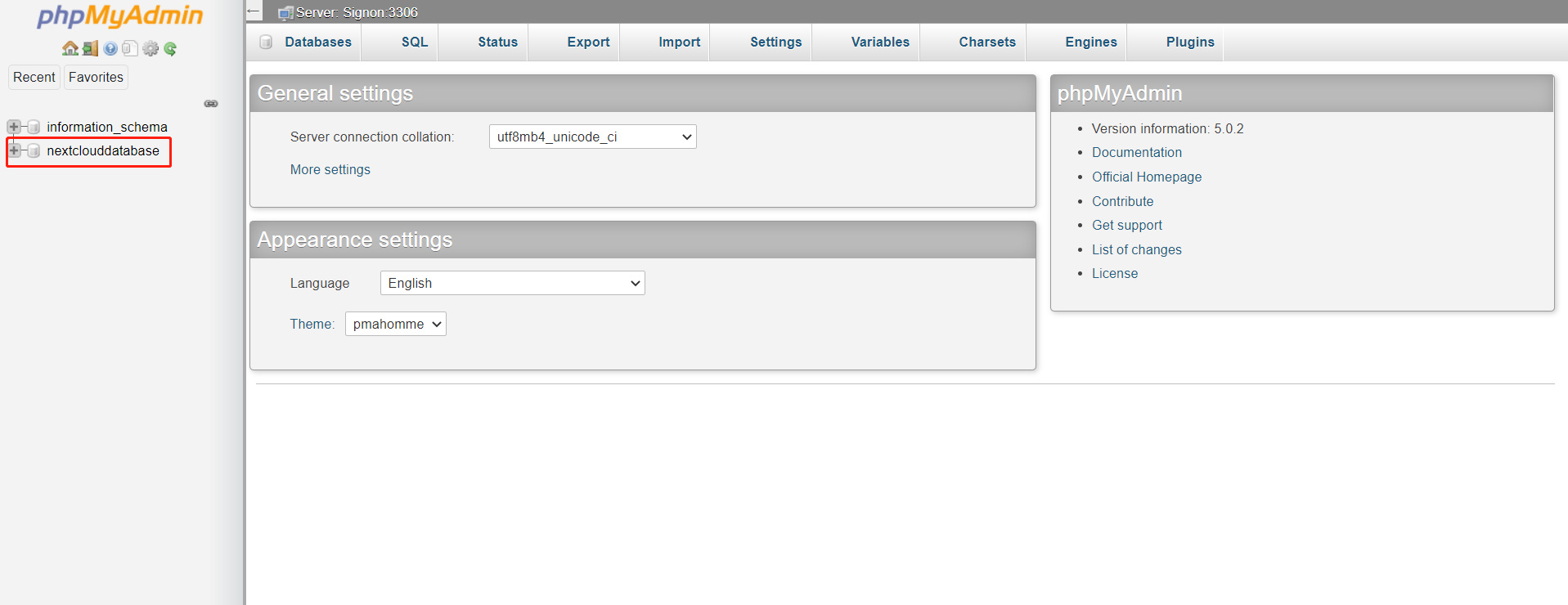Visit the Official Homepage link
Image resolution: width=1568 pixels, height=605 pixels.
click(x=1147, y=177)
